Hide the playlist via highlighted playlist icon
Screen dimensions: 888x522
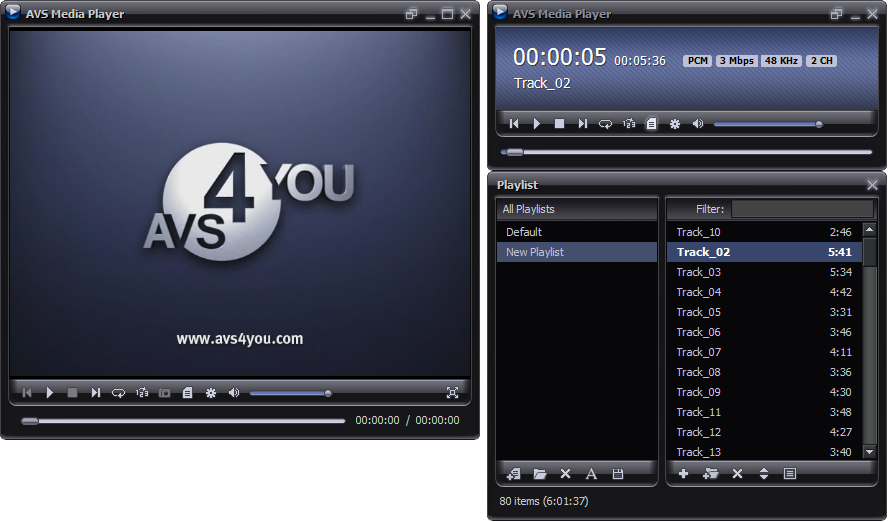pyautogui.click(x=651, y=123)
